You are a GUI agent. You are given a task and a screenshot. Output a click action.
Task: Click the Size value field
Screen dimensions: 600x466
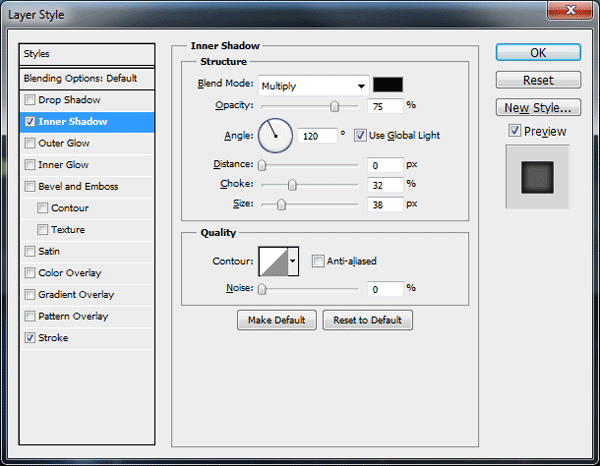click(x=385, y=205)
